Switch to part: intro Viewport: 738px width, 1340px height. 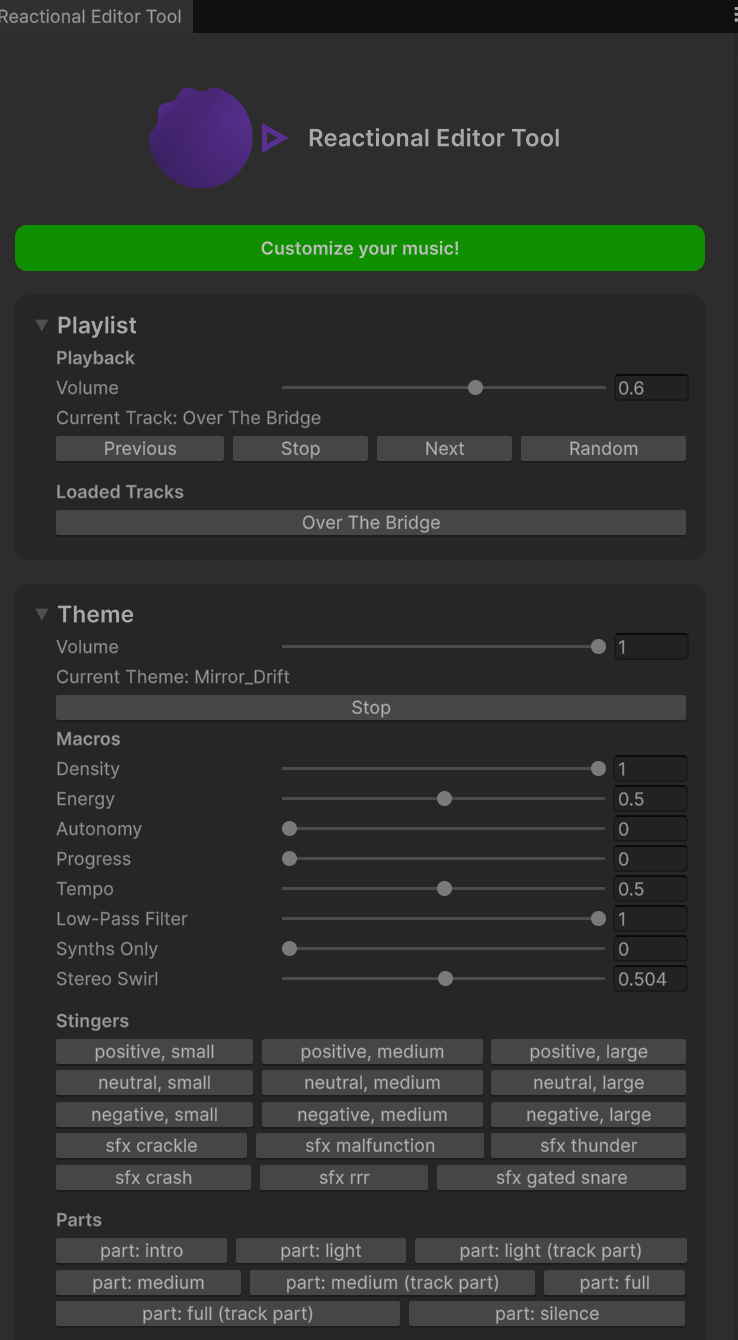(141, 1251)
